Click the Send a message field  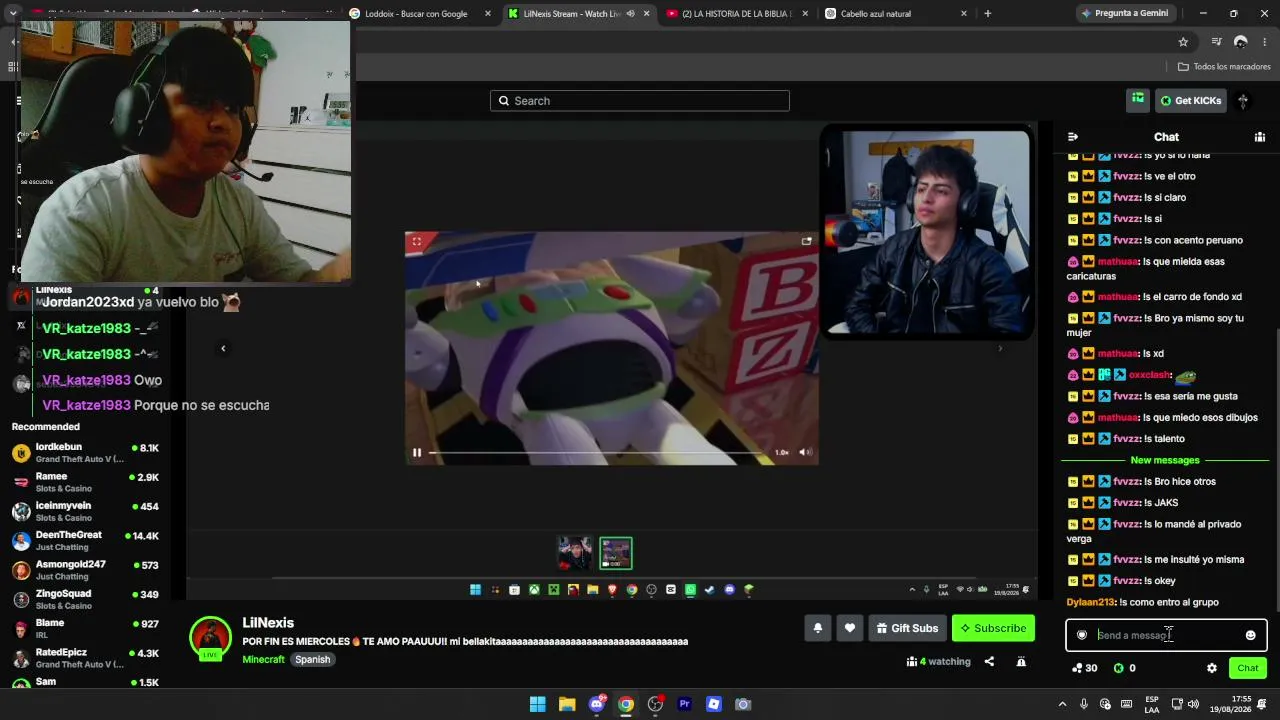(1166, 635)
